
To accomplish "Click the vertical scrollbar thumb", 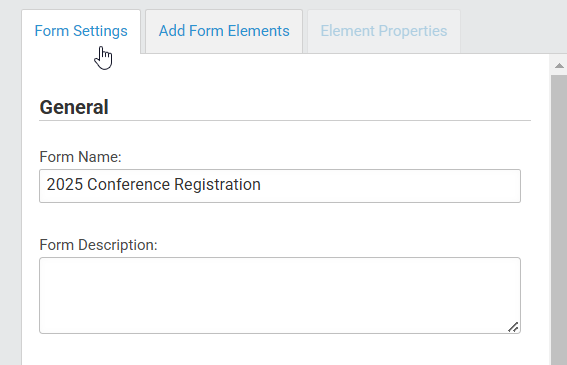I will pyautogui.click(x=559, y=220).
